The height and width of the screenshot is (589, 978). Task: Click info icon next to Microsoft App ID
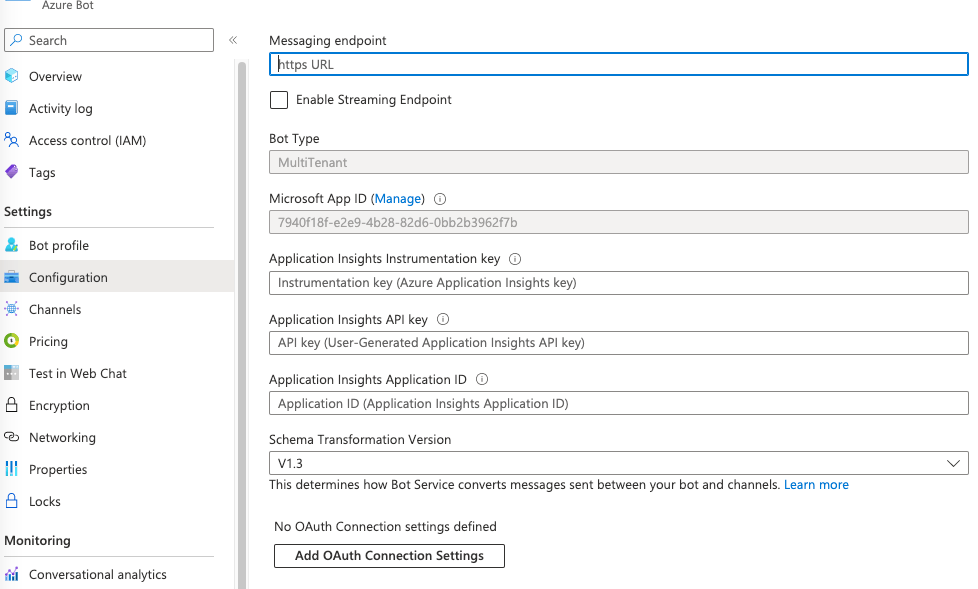(440, 199)
